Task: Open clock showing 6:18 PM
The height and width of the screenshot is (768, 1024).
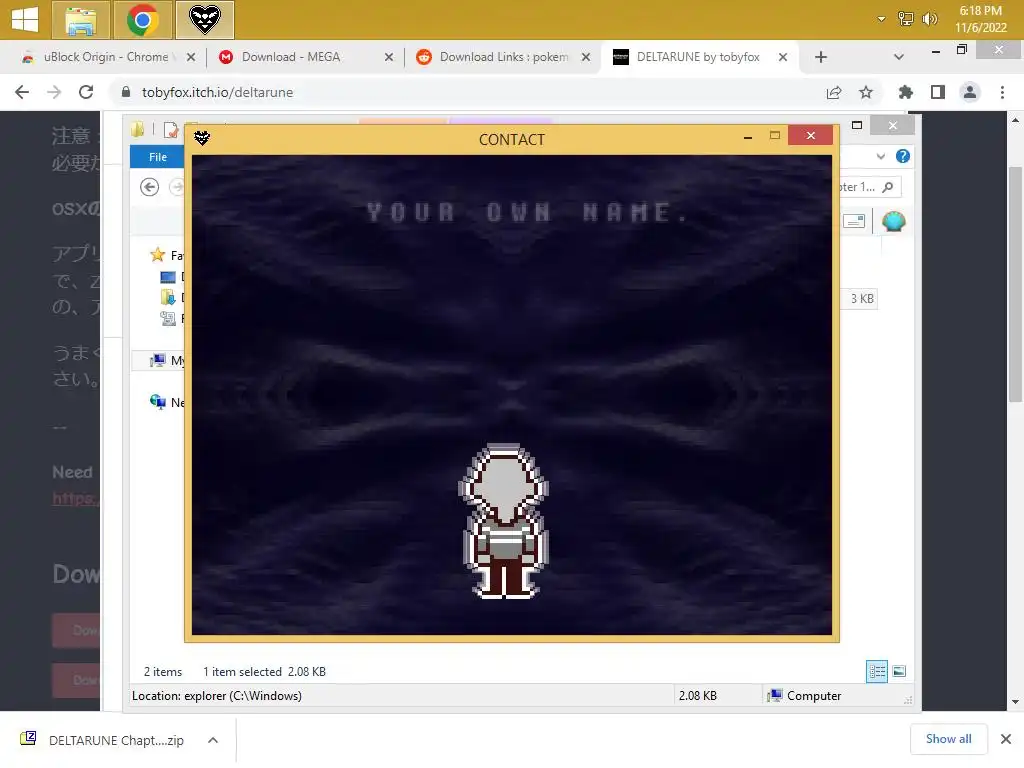Action: click(980, 19)
